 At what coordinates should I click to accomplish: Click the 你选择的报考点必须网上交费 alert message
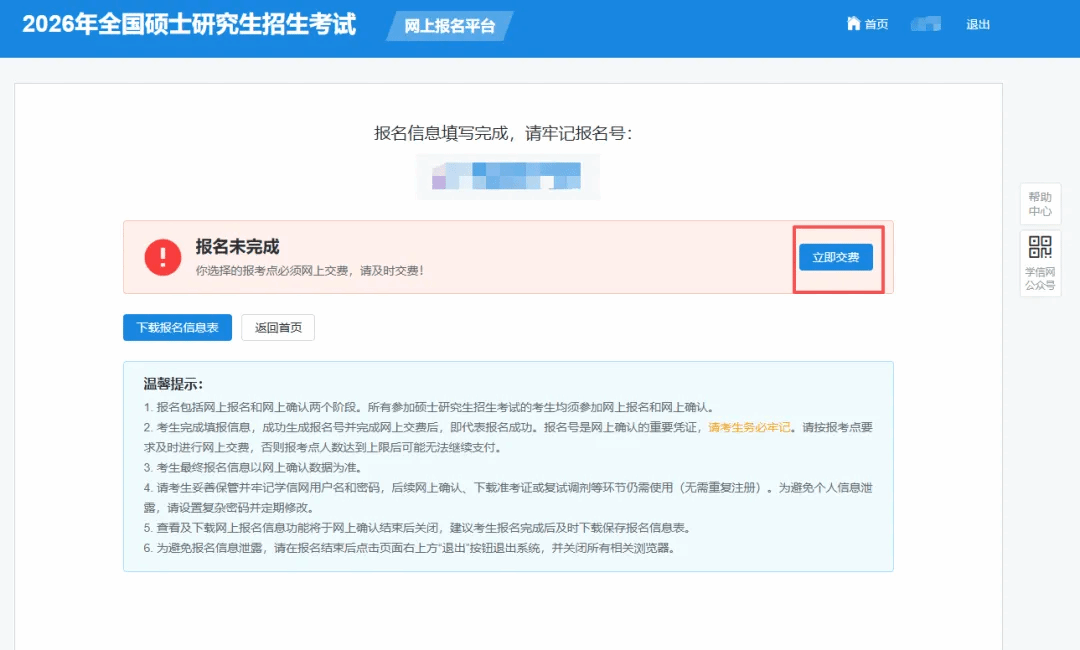(x=309, y=271)
